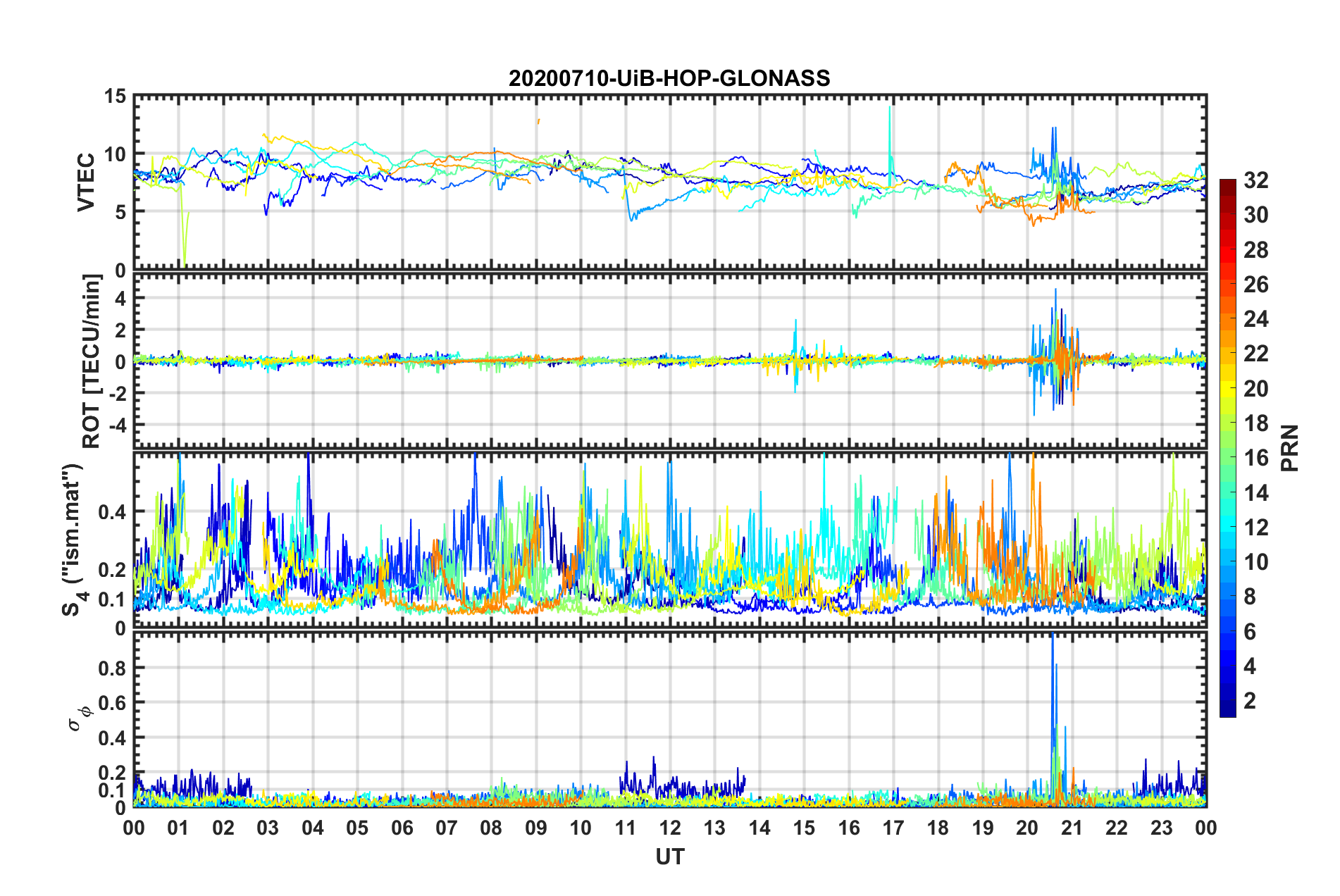Click the VTEC y-axis label

click(x=86, y=182)
